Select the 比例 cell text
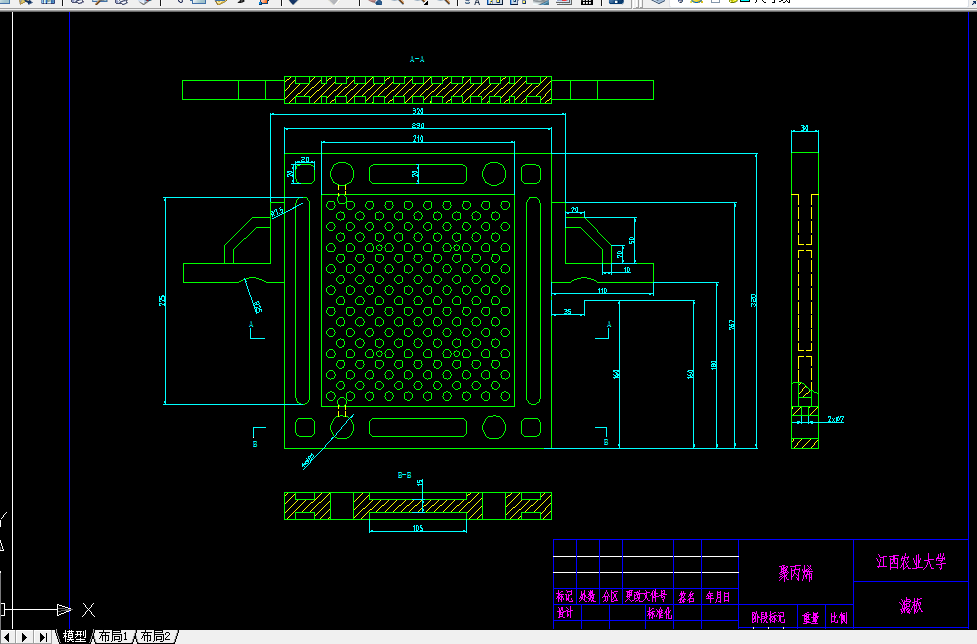Image resolution: width=977 pixels, height=644 pixels. point(839,618)
